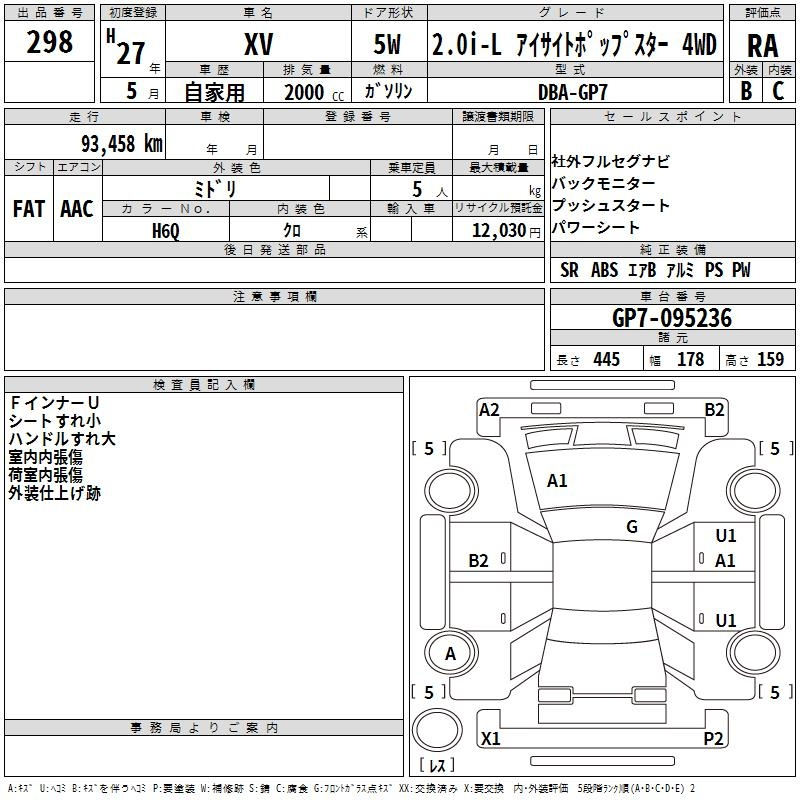This screenshot has height=800, width=800.
Task: Select the ガソリン fuel type
Action: click(x=388, y=91)
